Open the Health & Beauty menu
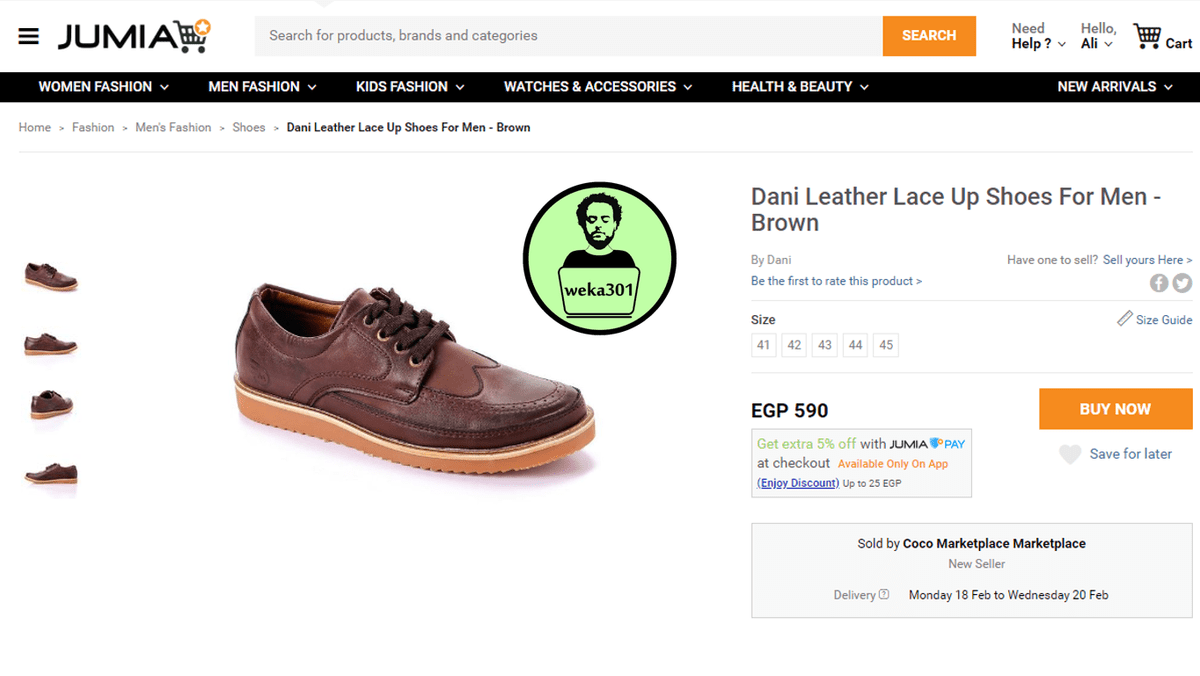Image resolution: width=1200 pixels, height=676 pixels. click(x=800, y=87)
